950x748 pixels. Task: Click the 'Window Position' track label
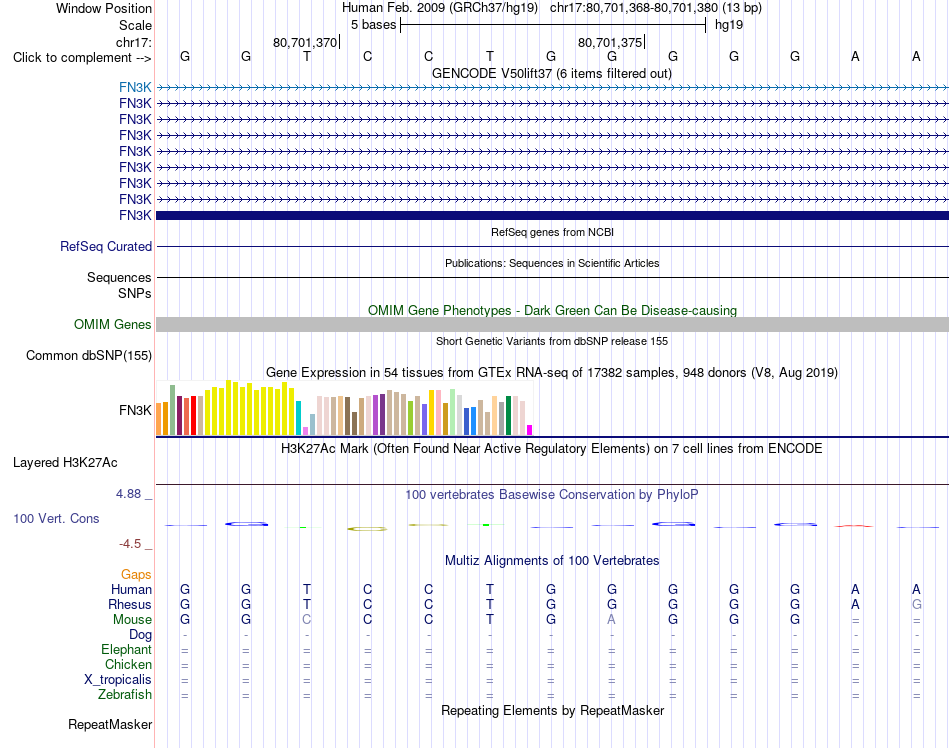(x=104, y=8)
